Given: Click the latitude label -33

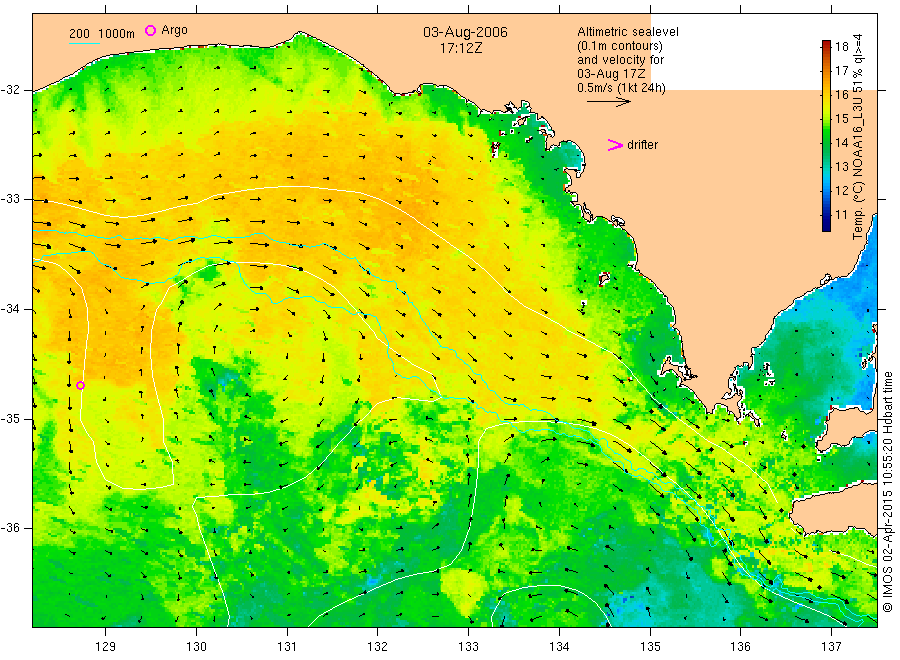Looking at the screenshot, I should (x=11, y=199).
